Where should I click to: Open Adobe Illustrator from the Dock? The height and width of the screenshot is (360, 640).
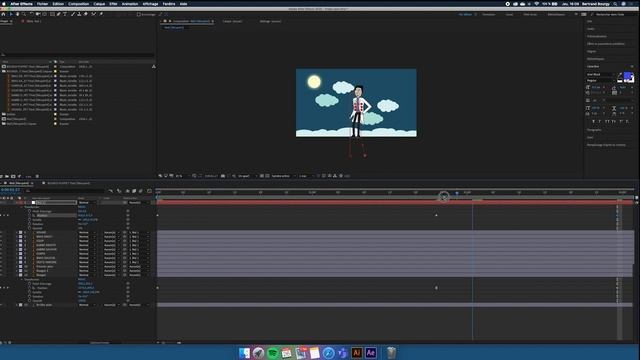[357, 352]
